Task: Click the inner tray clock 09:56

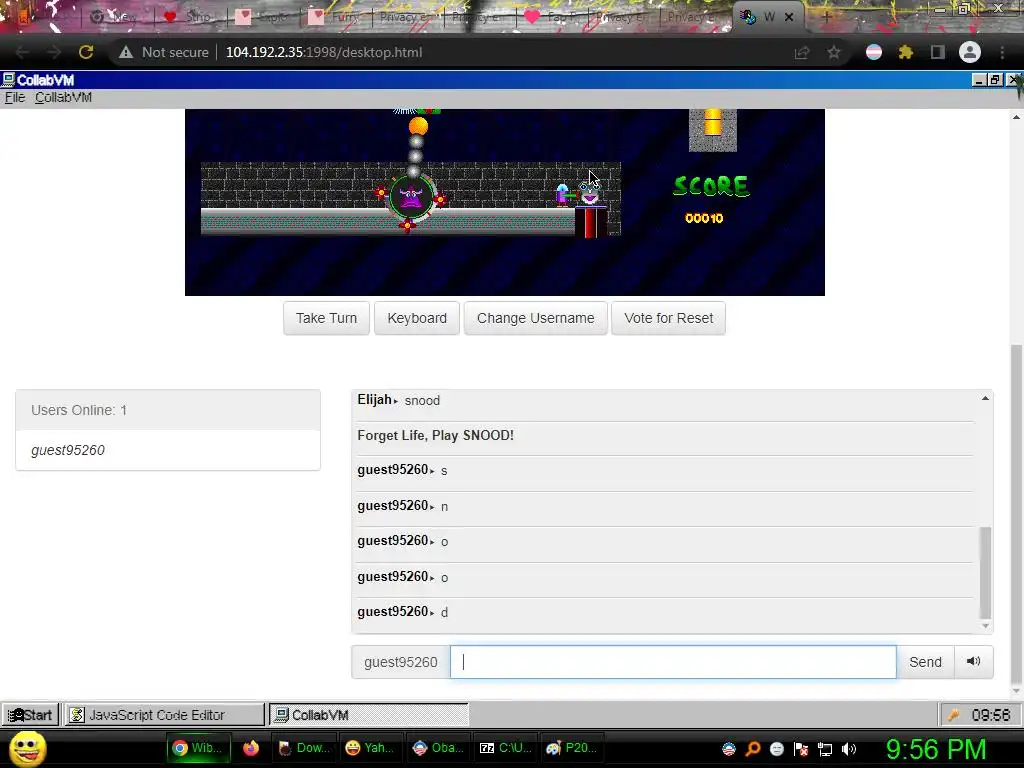Action: (991, 715)
